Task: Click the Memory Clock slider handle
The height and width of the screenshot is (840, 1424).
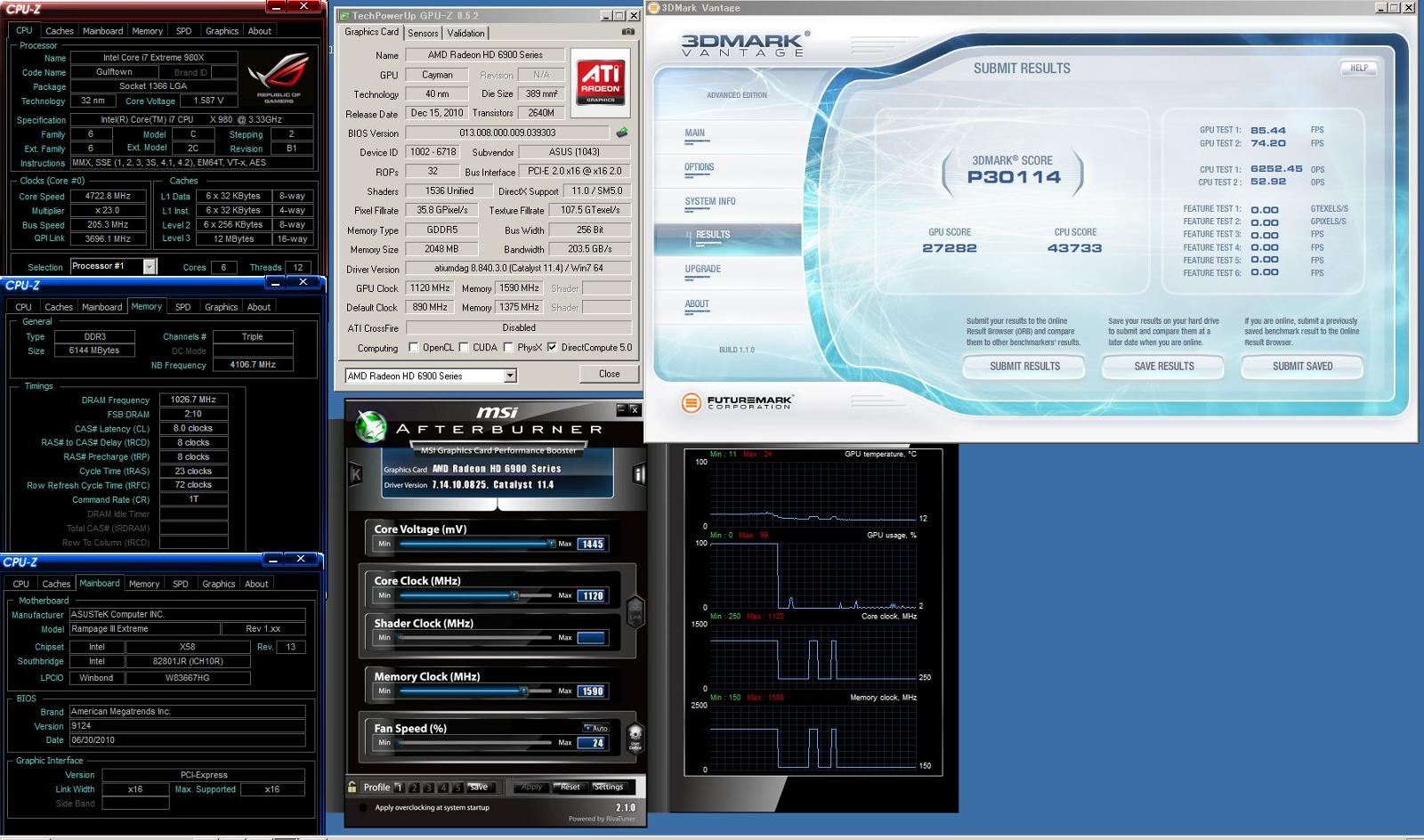Action: (x=523, y=691)
